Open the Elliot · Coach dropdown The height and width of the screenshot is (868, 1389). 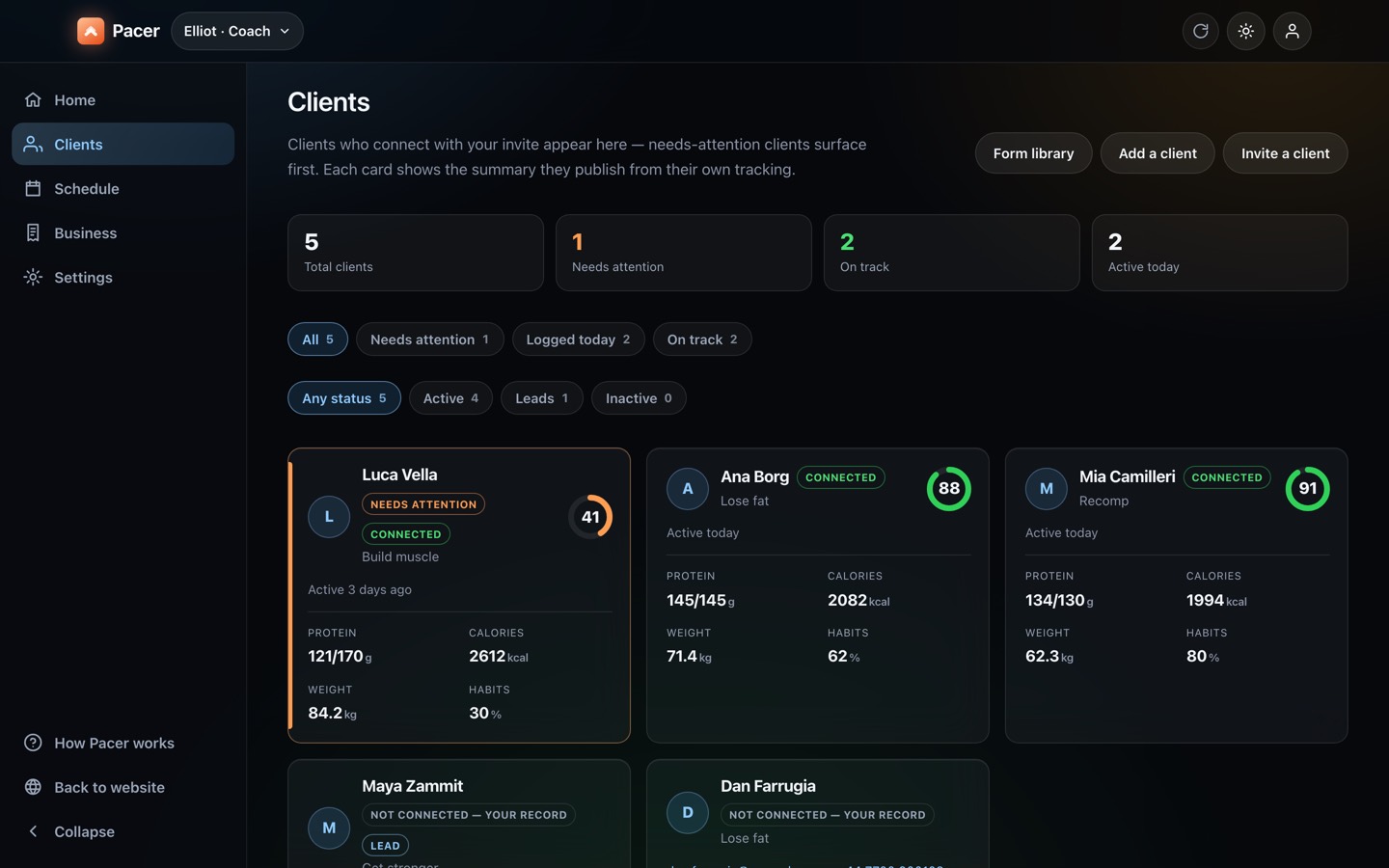pyautogui.click(x=237, y=31)
